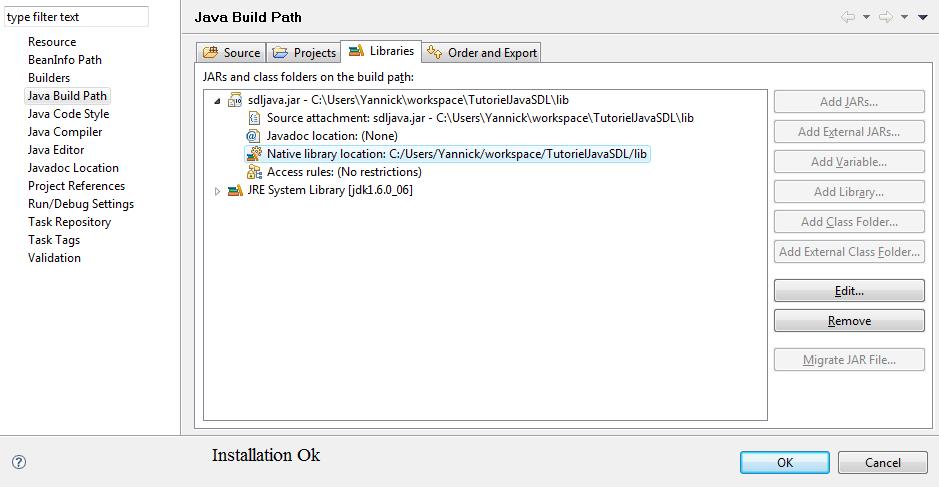Click the JRE System Library icon
Viewport: 939px width, 487px height.
tap(235, 190)
